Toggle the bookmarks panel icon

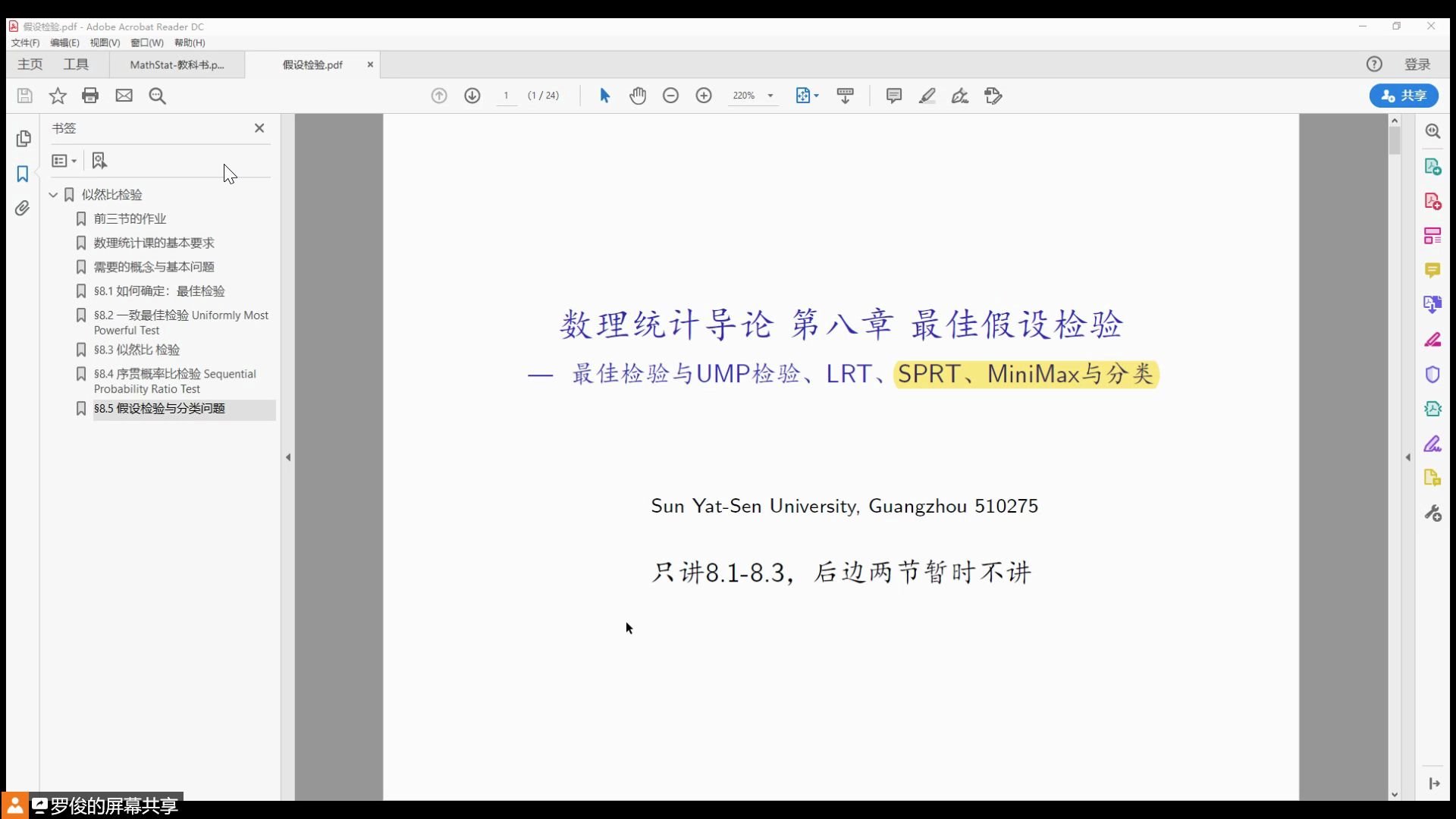click(x=23, y=174)
